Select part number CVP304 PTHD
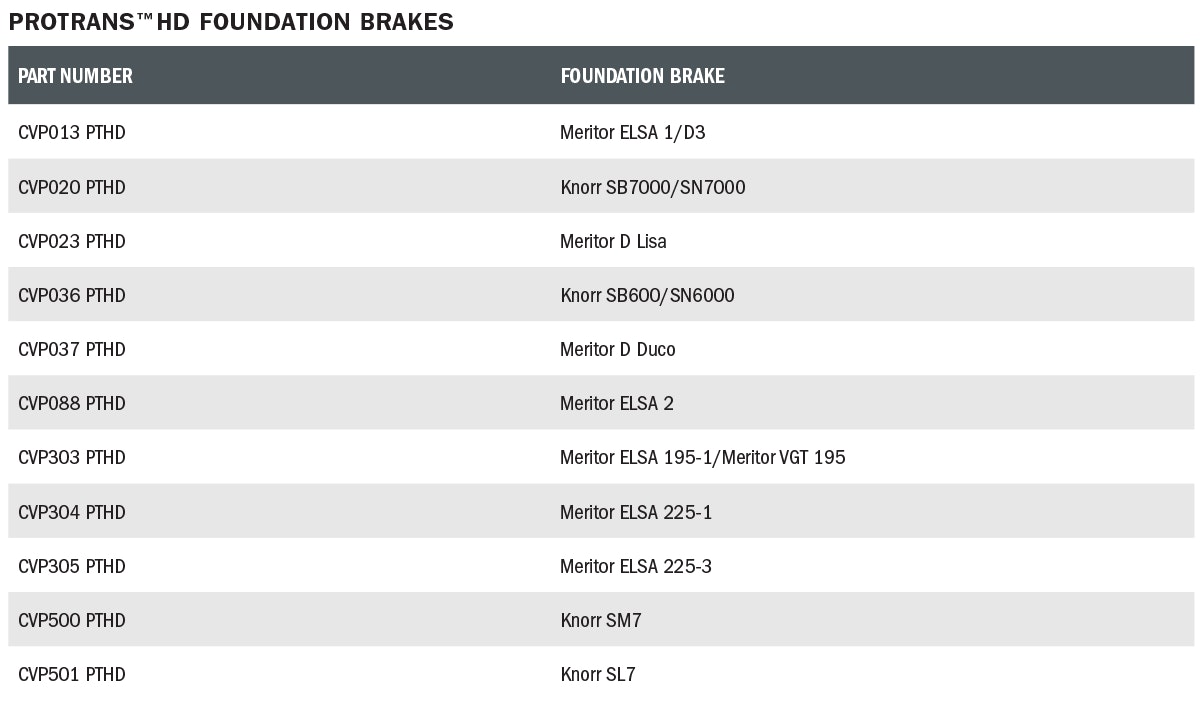The width and height of the screenshot is (1200, 710). (72, 512)
